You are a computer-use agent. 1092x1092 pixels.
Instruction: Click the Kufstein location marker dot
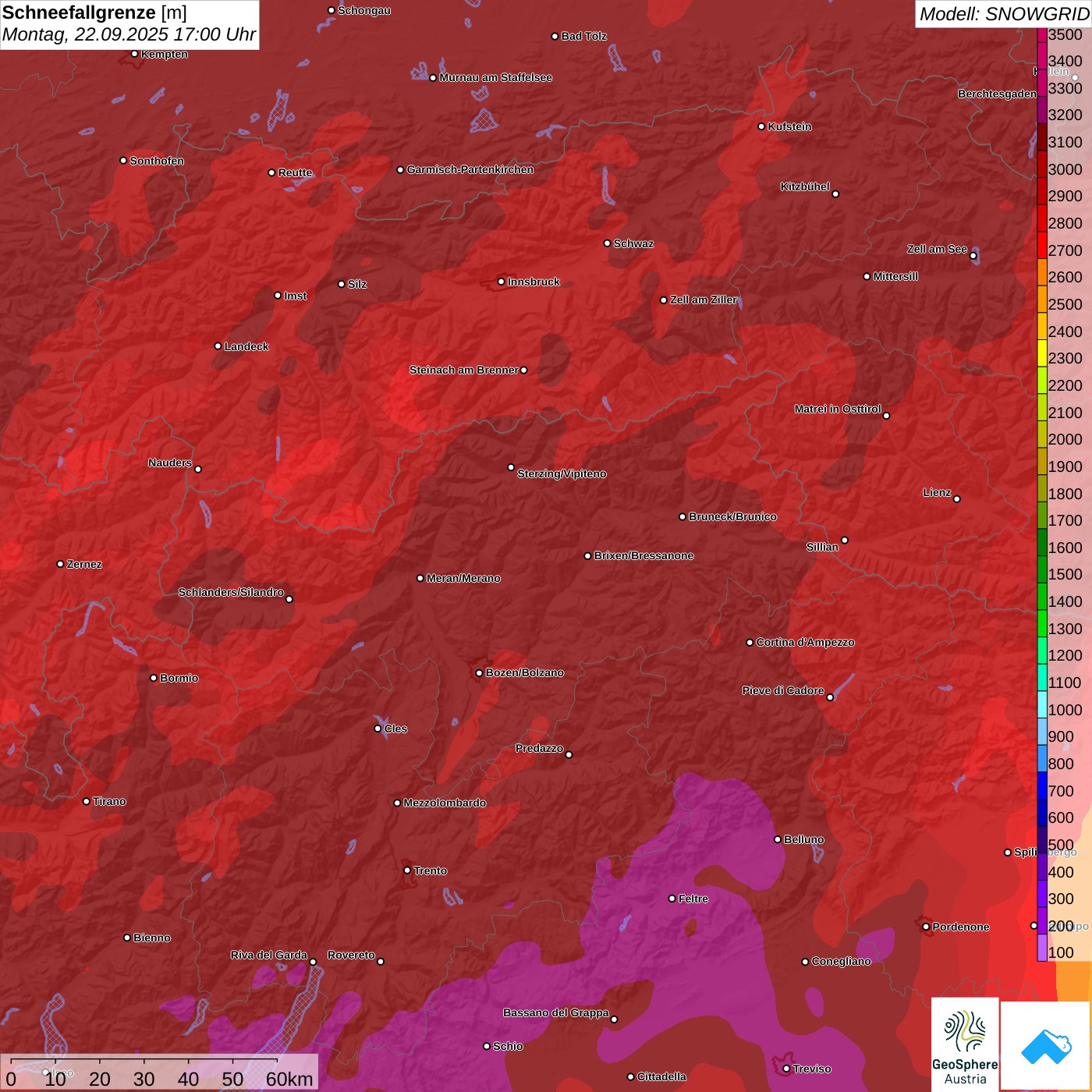pos(762,126)
